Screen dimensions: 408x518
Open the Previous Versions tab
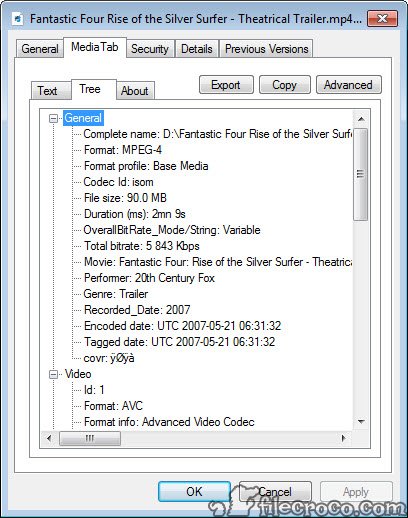(x=267, y=49)
